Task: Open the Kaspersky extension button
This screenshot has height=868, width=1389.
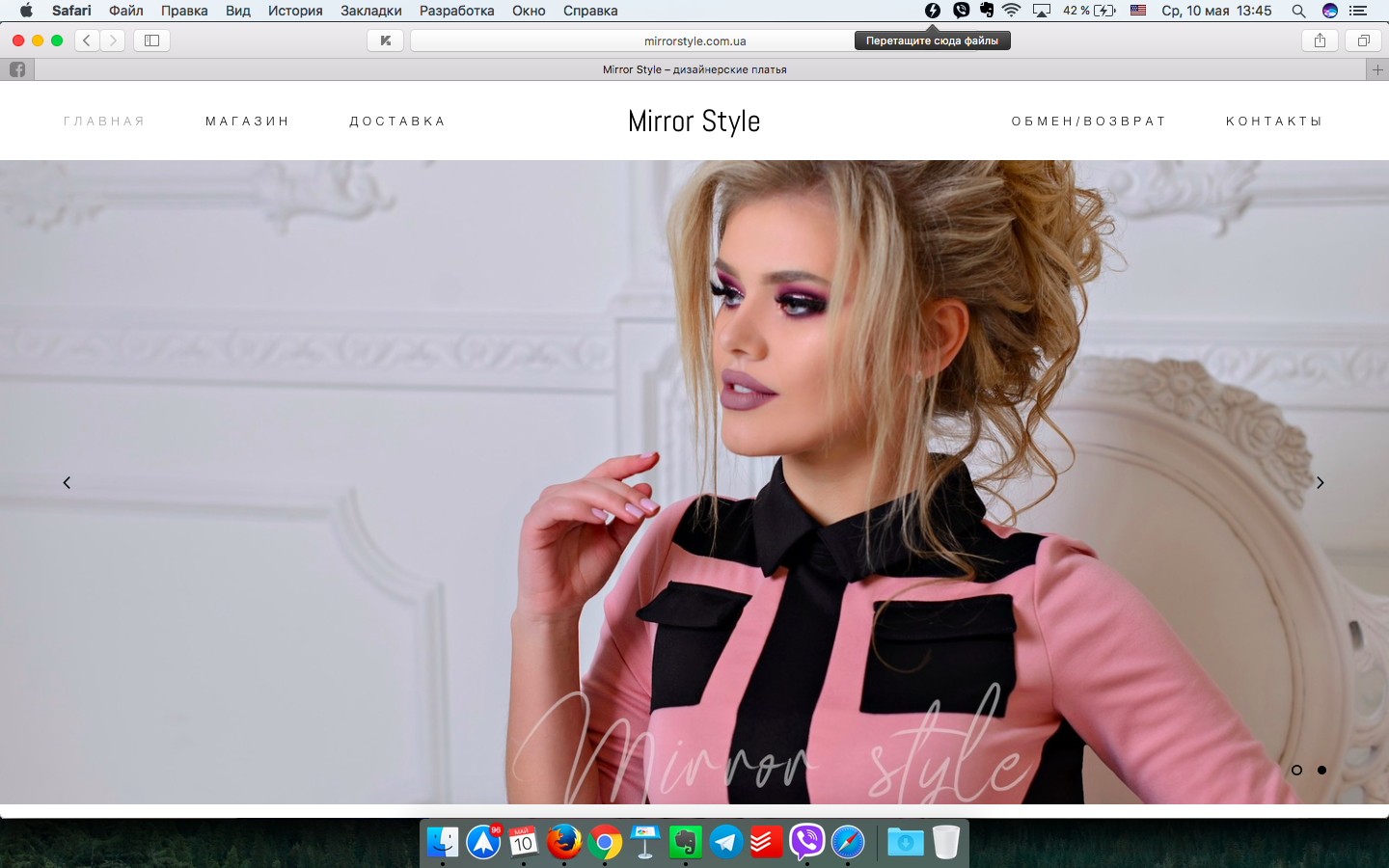Action: pyautogui.click(x=385, y=41)
